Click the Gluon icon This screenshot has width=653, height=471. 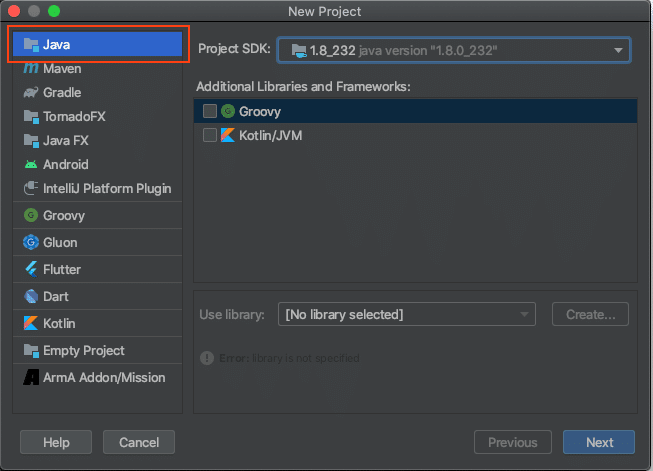tap(31, 242)
